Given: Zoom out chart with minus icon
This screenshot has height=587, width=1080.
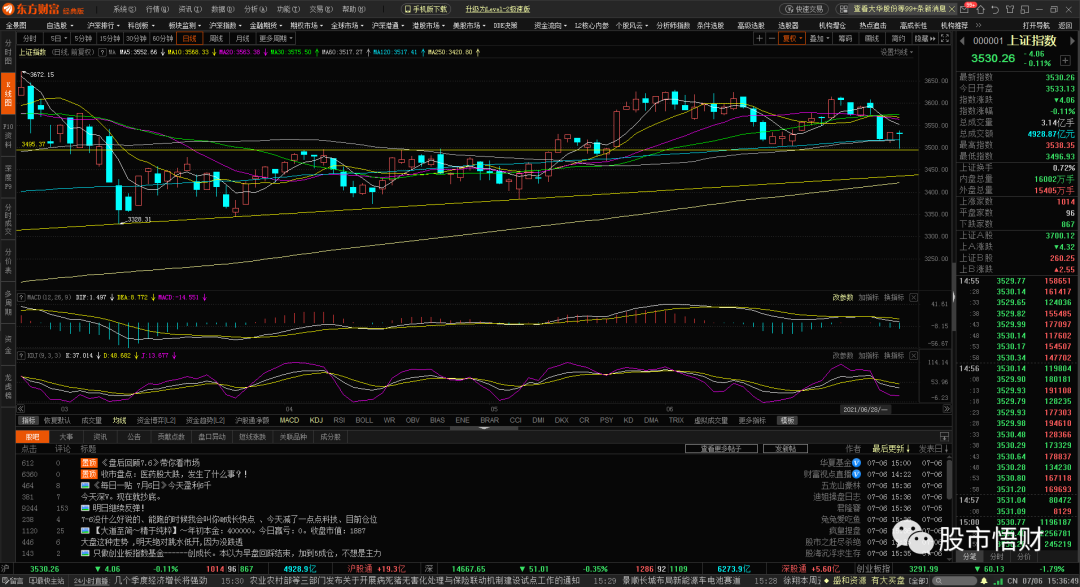Looking at the screenshot, I should click(x=771, y=39).
